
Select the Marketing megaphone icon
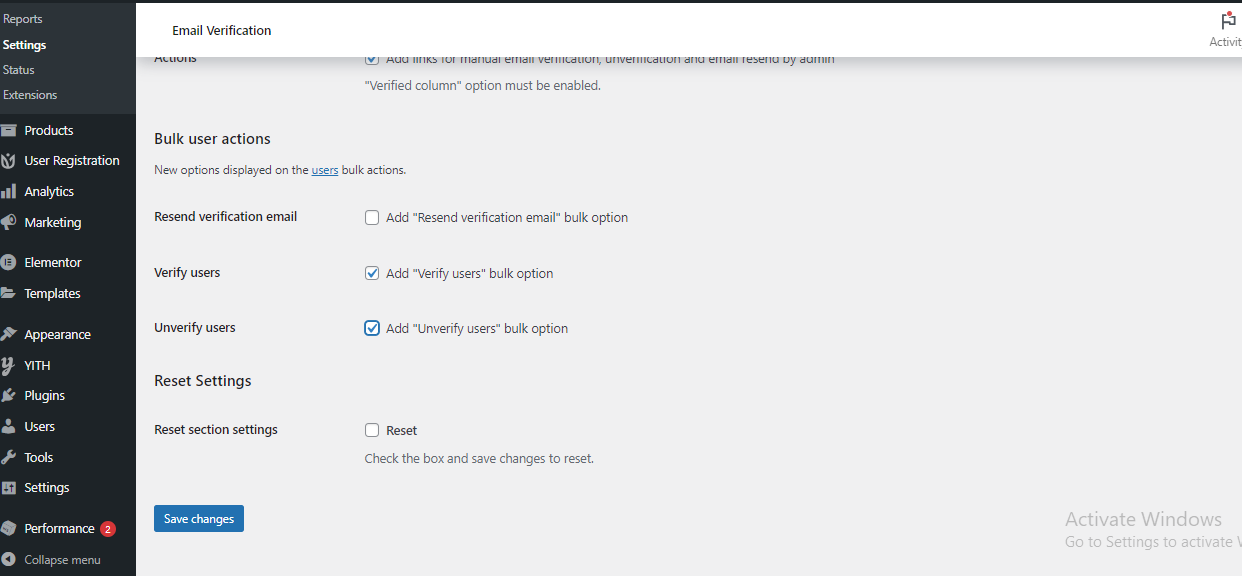(x=9, y=222)
